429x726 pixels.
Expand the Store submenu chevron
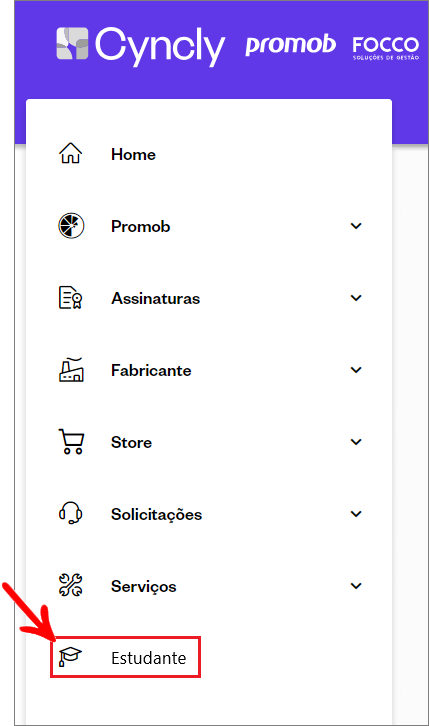click(356, 442)
